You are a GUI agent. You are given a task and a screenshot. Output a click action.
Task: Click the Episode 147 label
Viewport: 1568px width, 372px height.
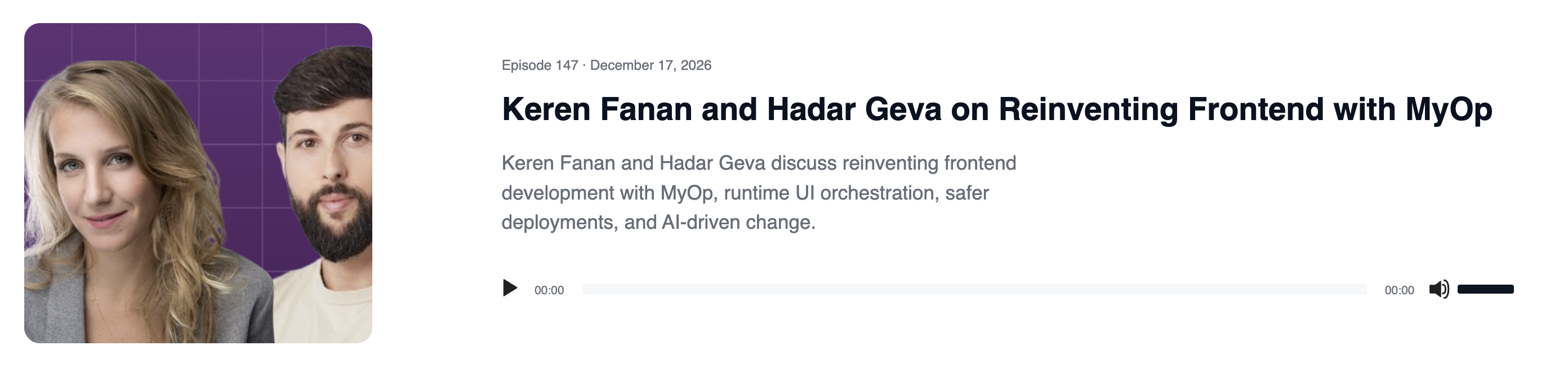pos(540,65)
